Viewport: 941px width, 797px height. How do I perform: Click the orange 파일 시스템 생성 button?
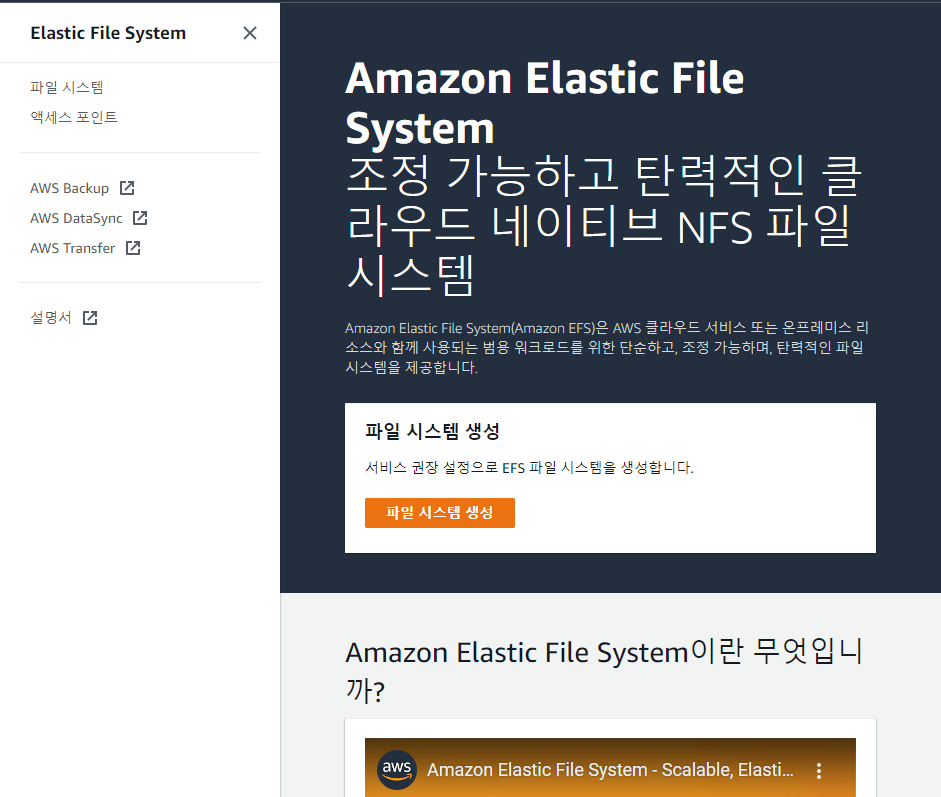coord(439,513)
